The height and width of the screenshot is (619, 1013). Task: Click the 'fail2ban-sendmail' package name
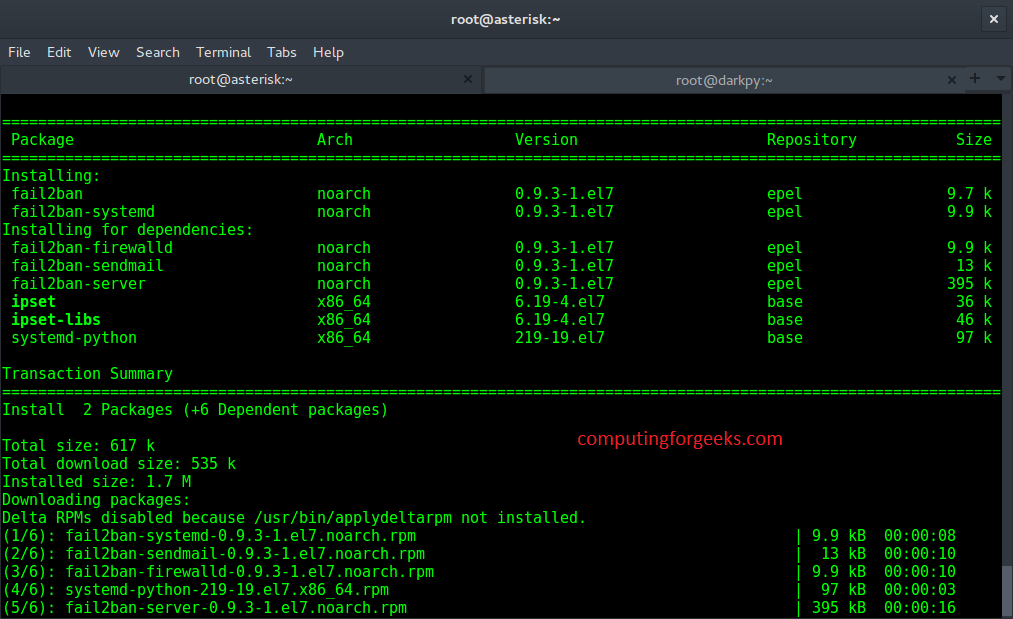[87, 266]
